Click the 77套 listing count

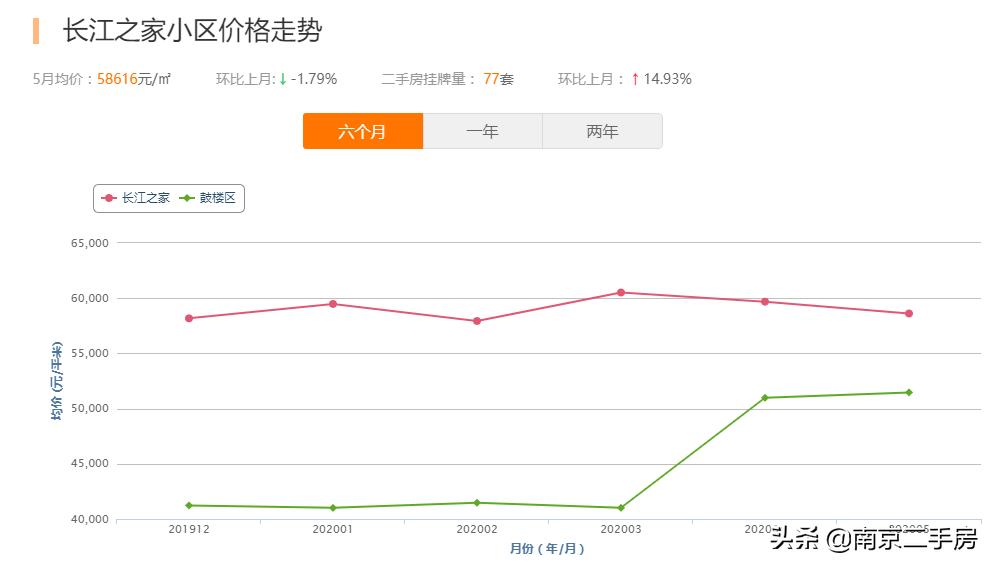[x=498, y=79]
